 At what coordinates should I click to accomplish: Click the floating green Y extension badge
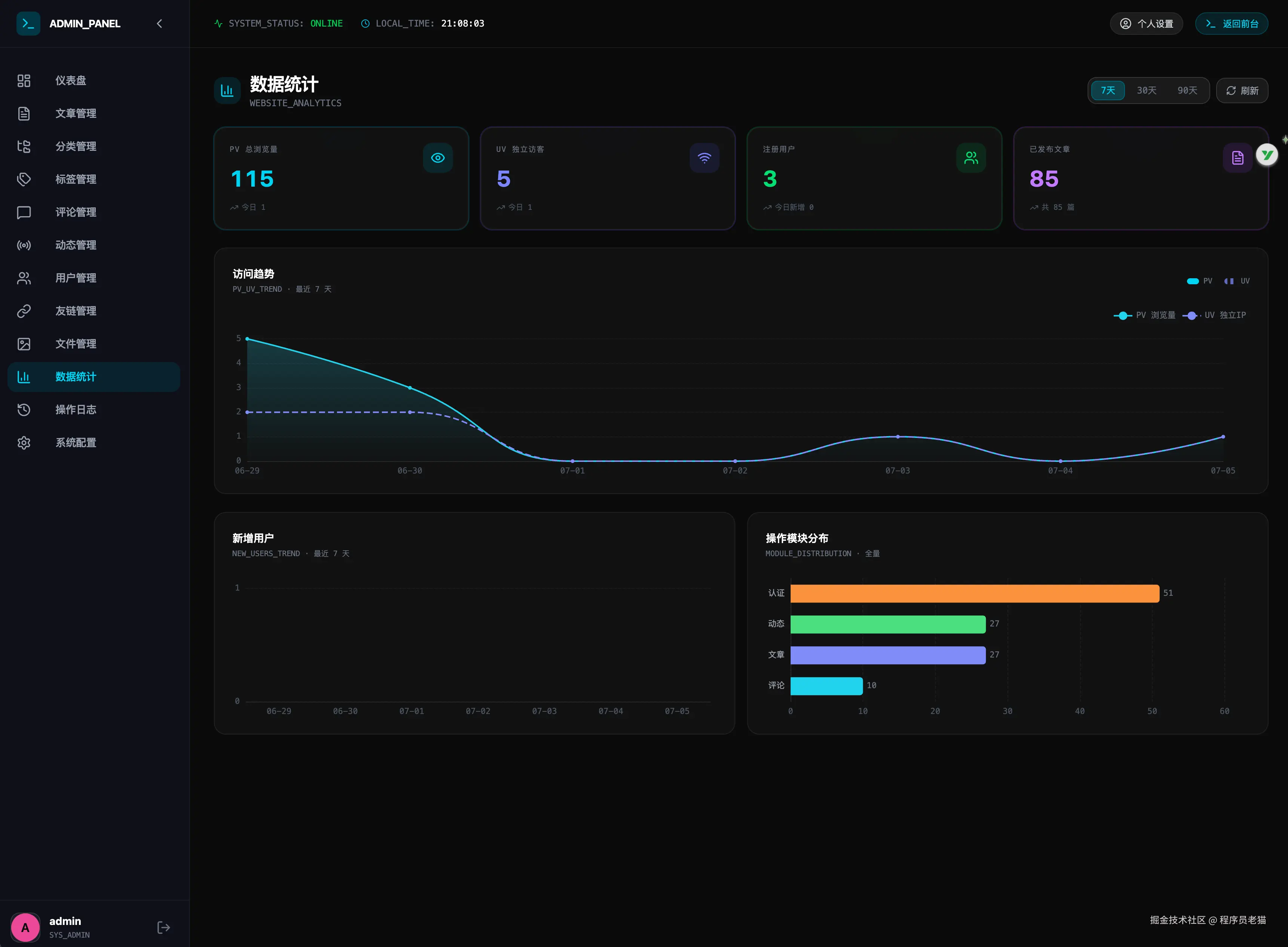coord(1267,155)
